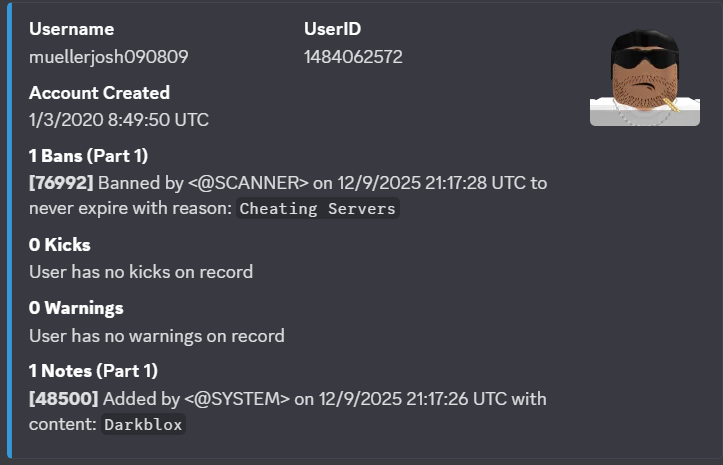
Task: Click the <@SCANNER> mention in ban entry
Action: tap(248, 183)
